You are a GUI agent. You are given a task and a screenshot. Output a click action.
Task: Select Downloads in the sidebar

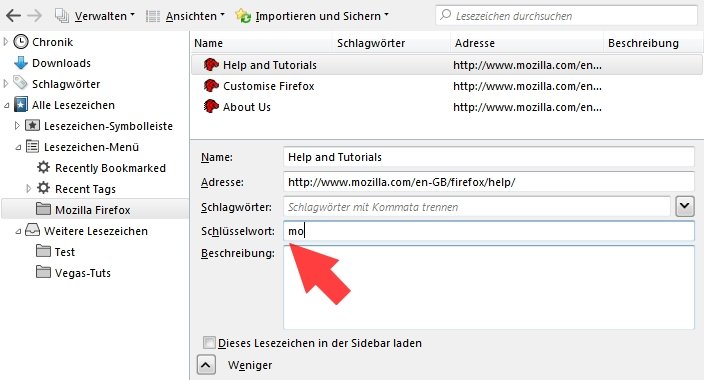point(61,63)
